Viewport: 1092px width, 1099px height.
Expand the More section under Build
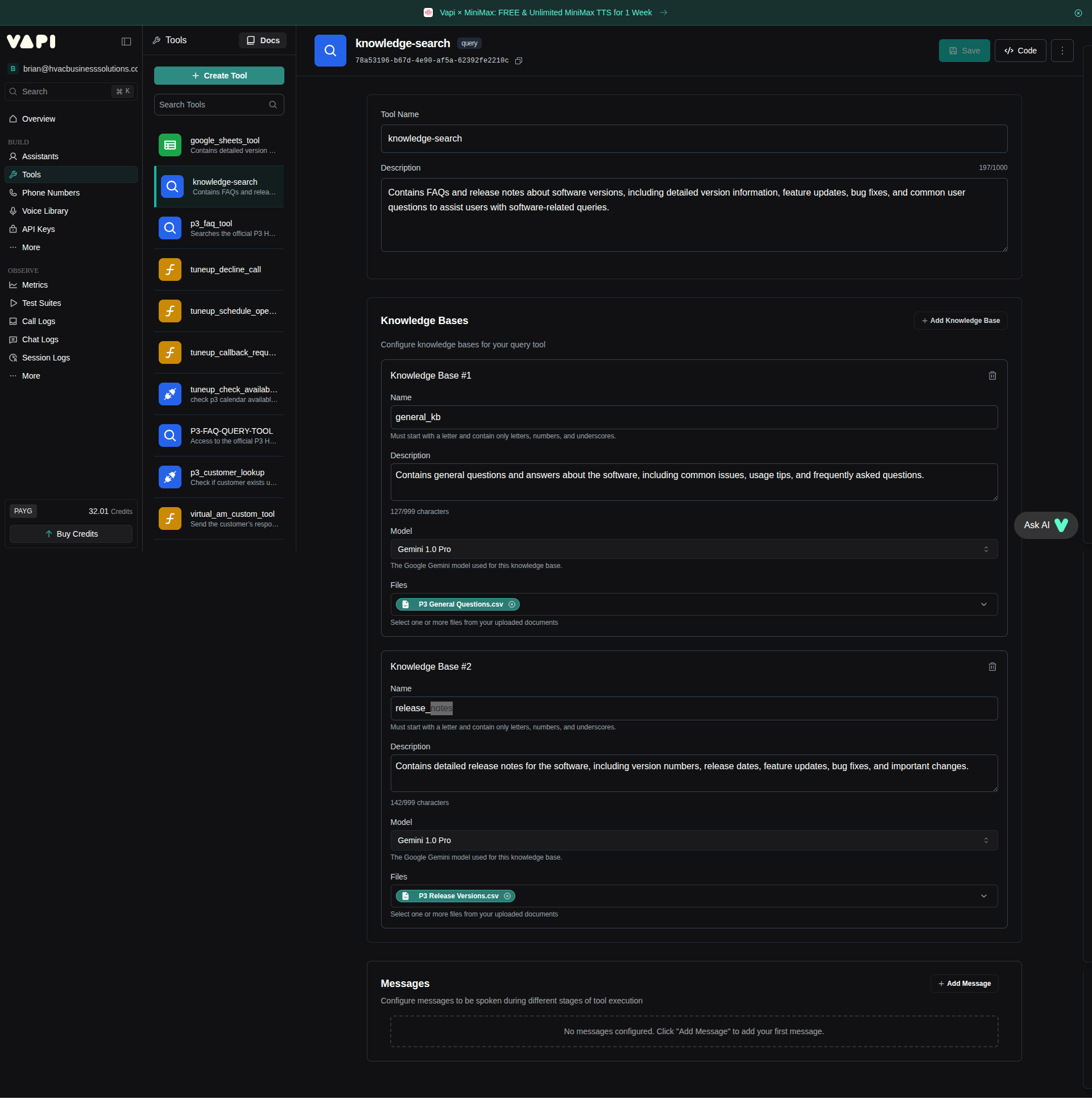click(x=31, y=247)
